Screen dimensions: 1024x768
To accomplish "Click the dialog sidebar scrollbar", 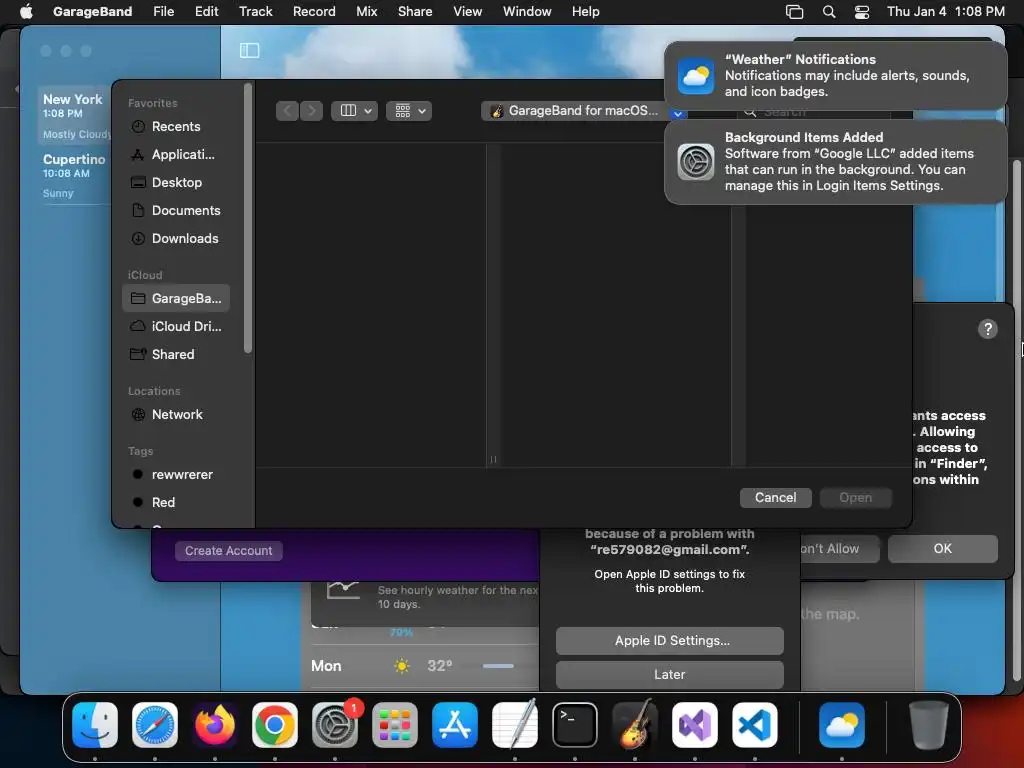I will 248,219.
